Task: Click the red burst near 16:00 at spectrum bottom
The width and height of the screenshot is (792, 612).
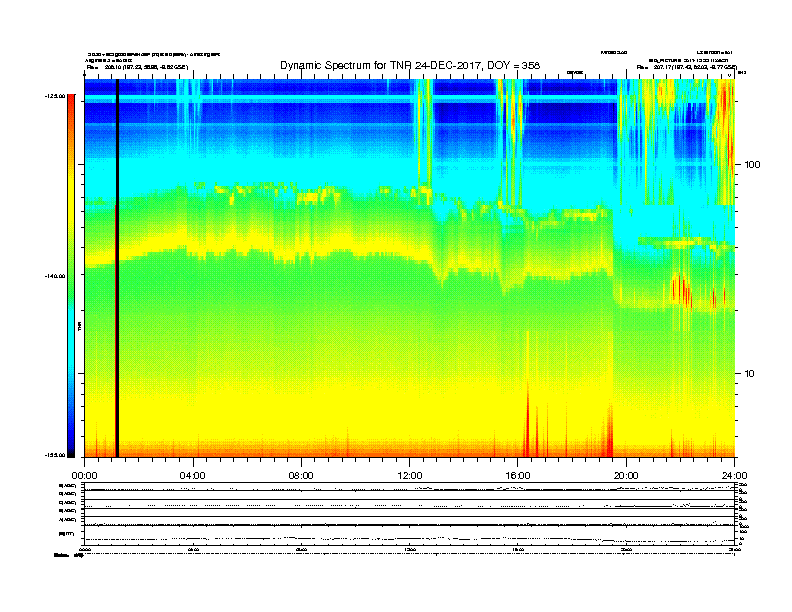Action: (x=528, y=430)
